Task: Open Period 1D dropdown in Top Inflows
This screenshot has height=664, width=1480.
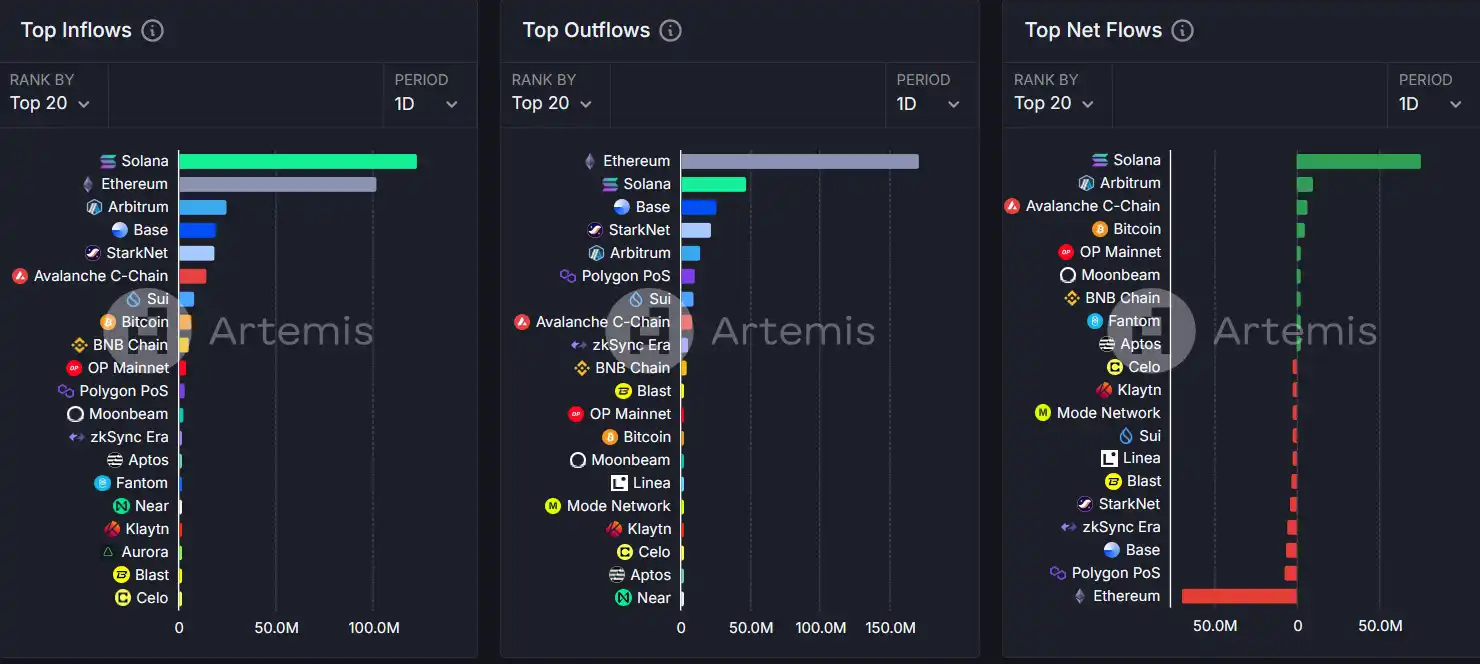Action: point(427,103)
